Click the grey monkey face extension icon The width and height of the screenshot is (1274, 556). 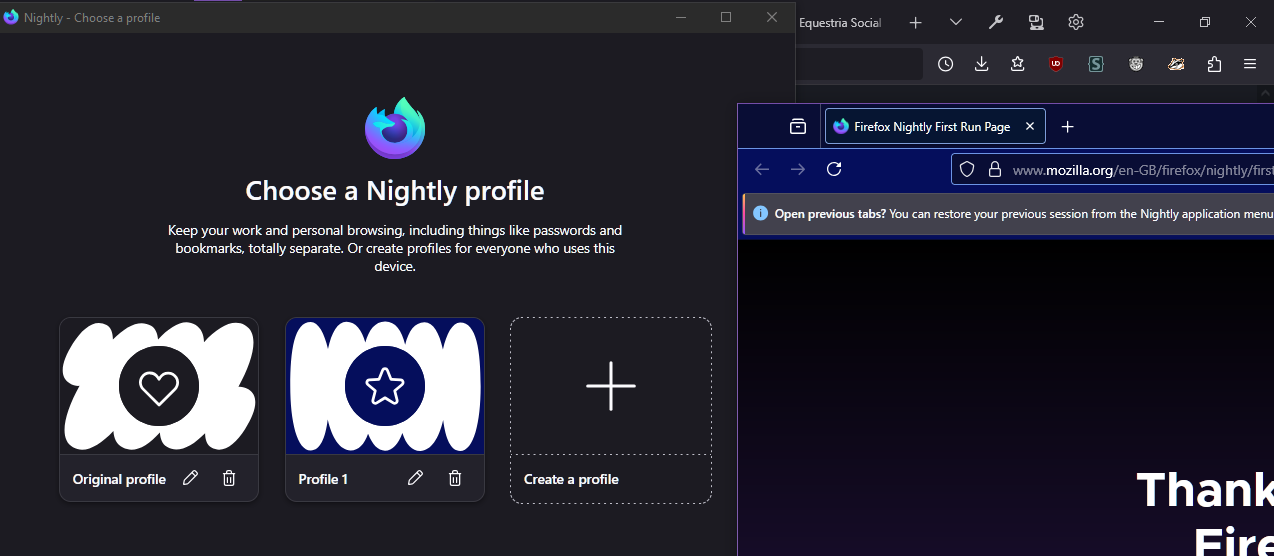(x=1136, y=64)
